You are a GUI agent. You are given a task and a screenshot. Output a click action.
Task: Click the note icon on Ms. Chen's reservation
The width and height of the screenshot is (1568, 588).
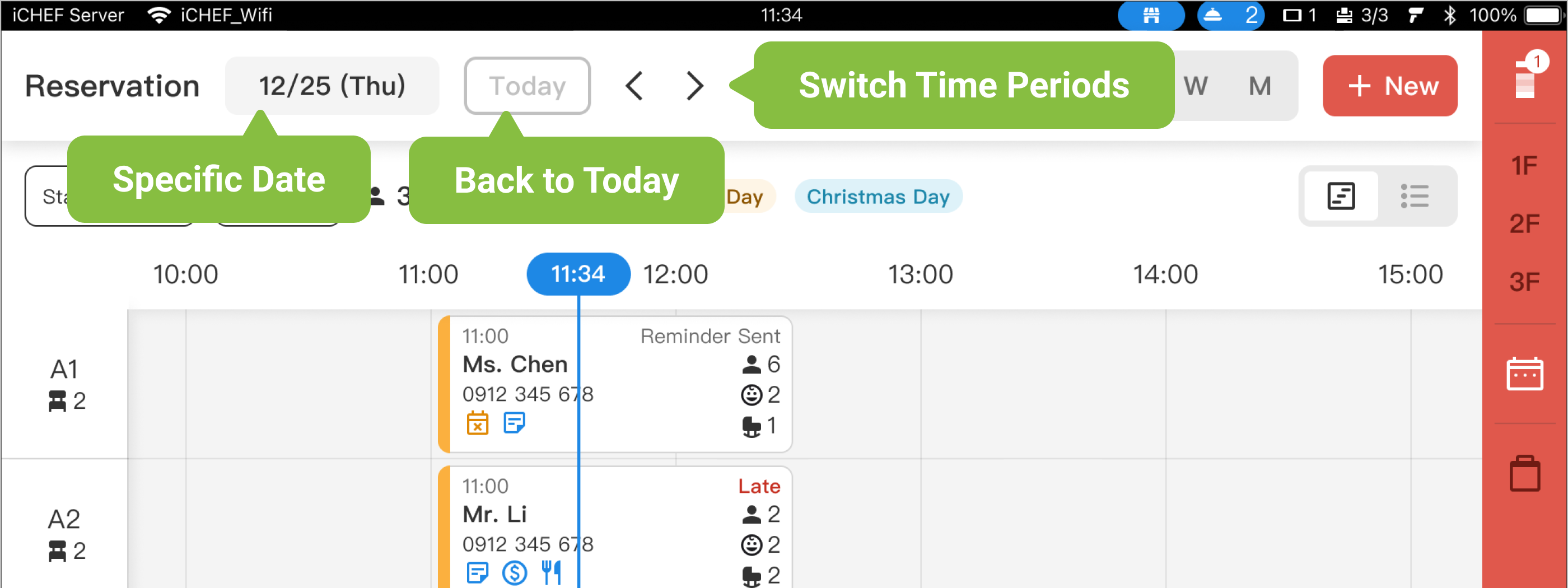514,422
